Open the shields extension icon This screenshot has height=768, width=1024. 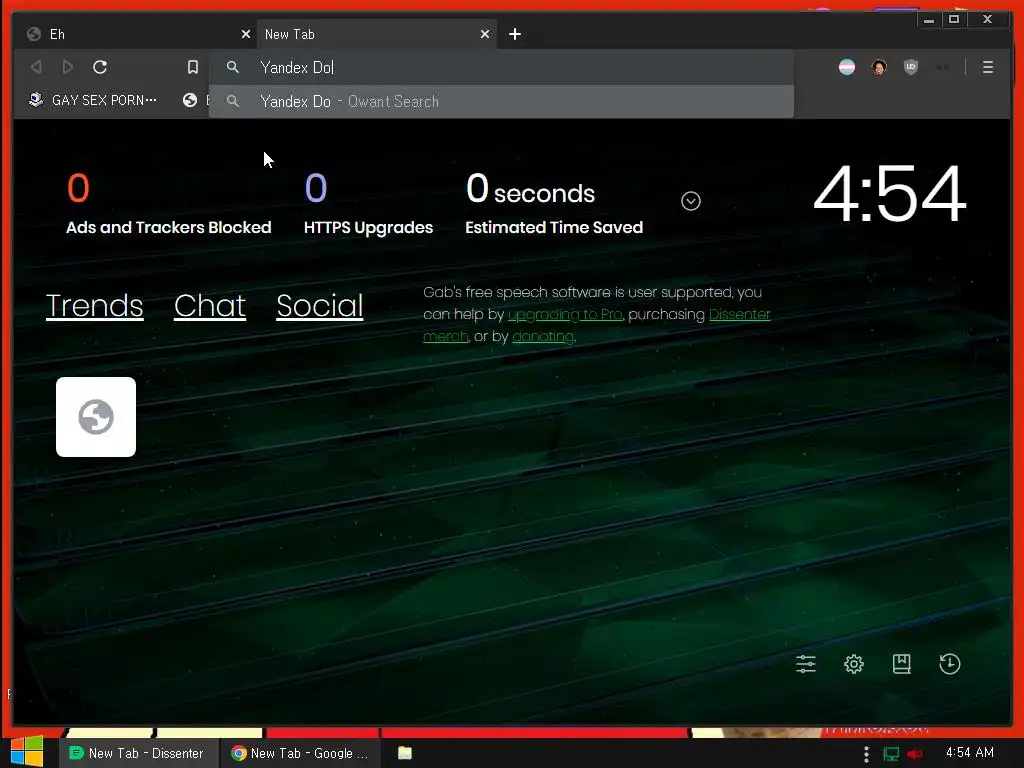(911, 67)
